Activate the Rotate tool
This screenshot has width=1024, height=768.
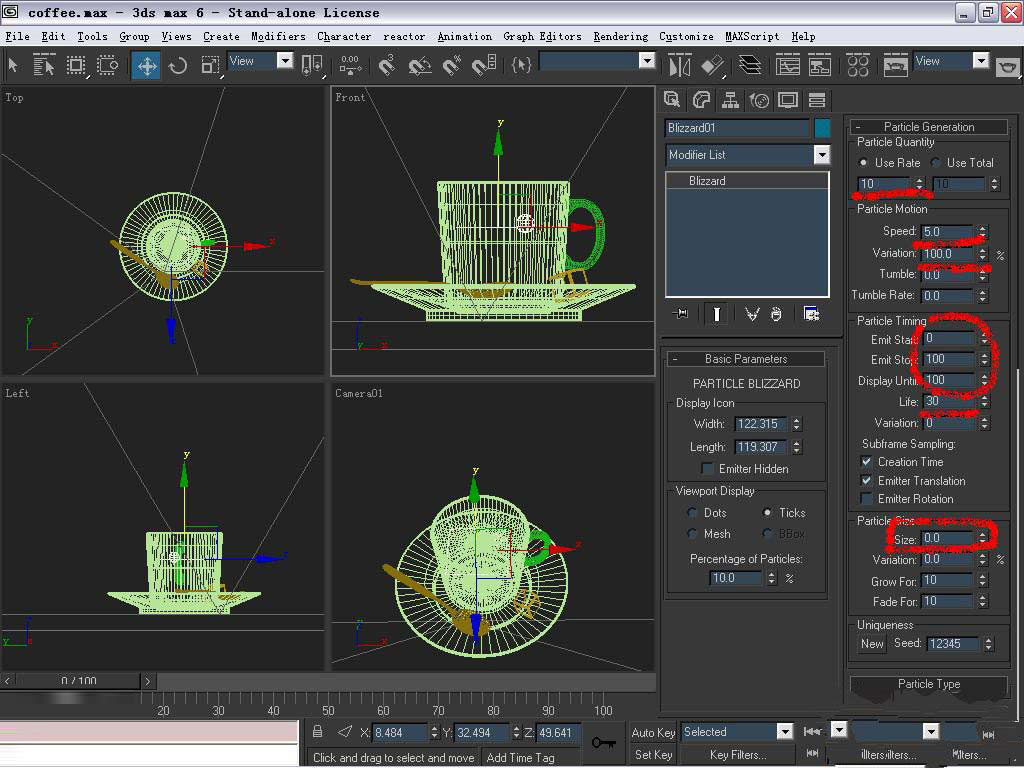[178, 66]
